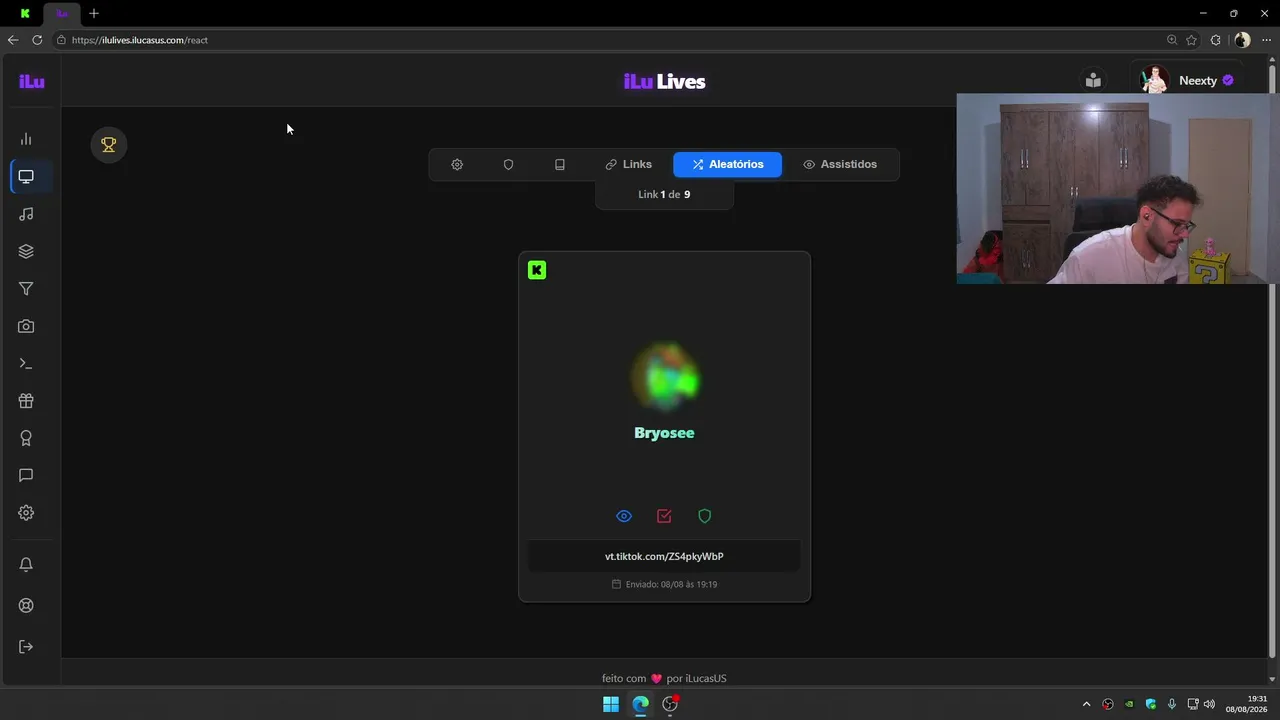1280x720 pixels.
Task: Click the iLucasUS footer credit
Action: (x=706, y=678)
